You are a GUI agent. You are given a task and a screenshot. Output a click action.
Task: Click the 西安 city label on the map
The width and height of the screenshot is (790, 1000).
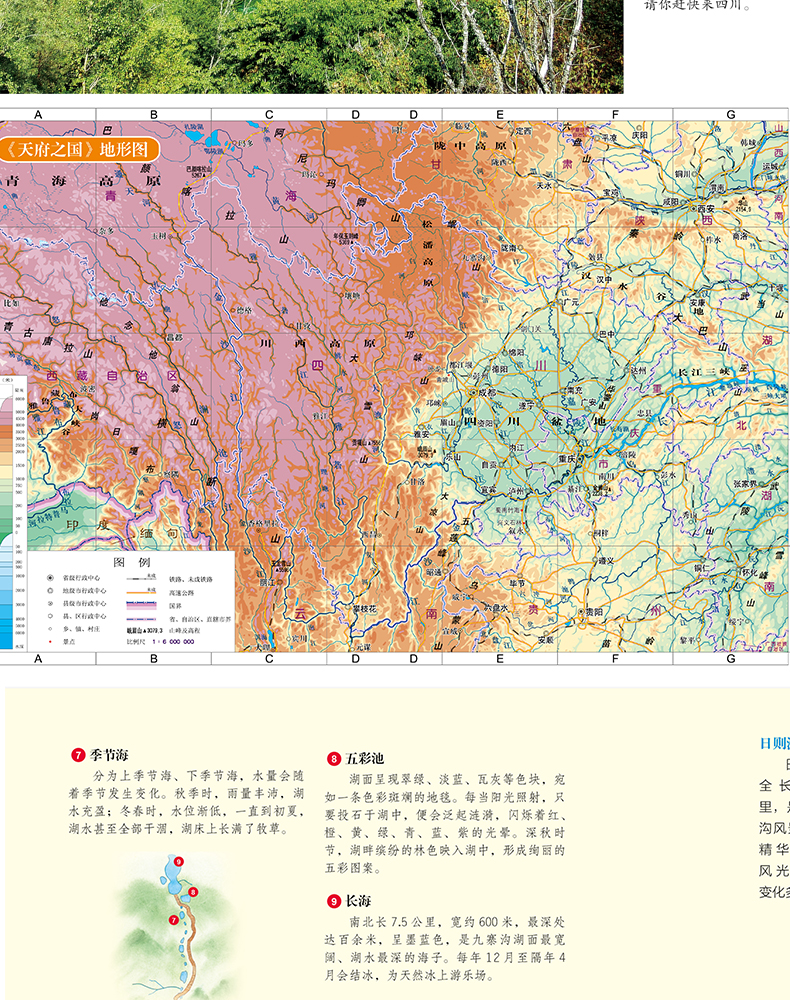coord(706,209)
